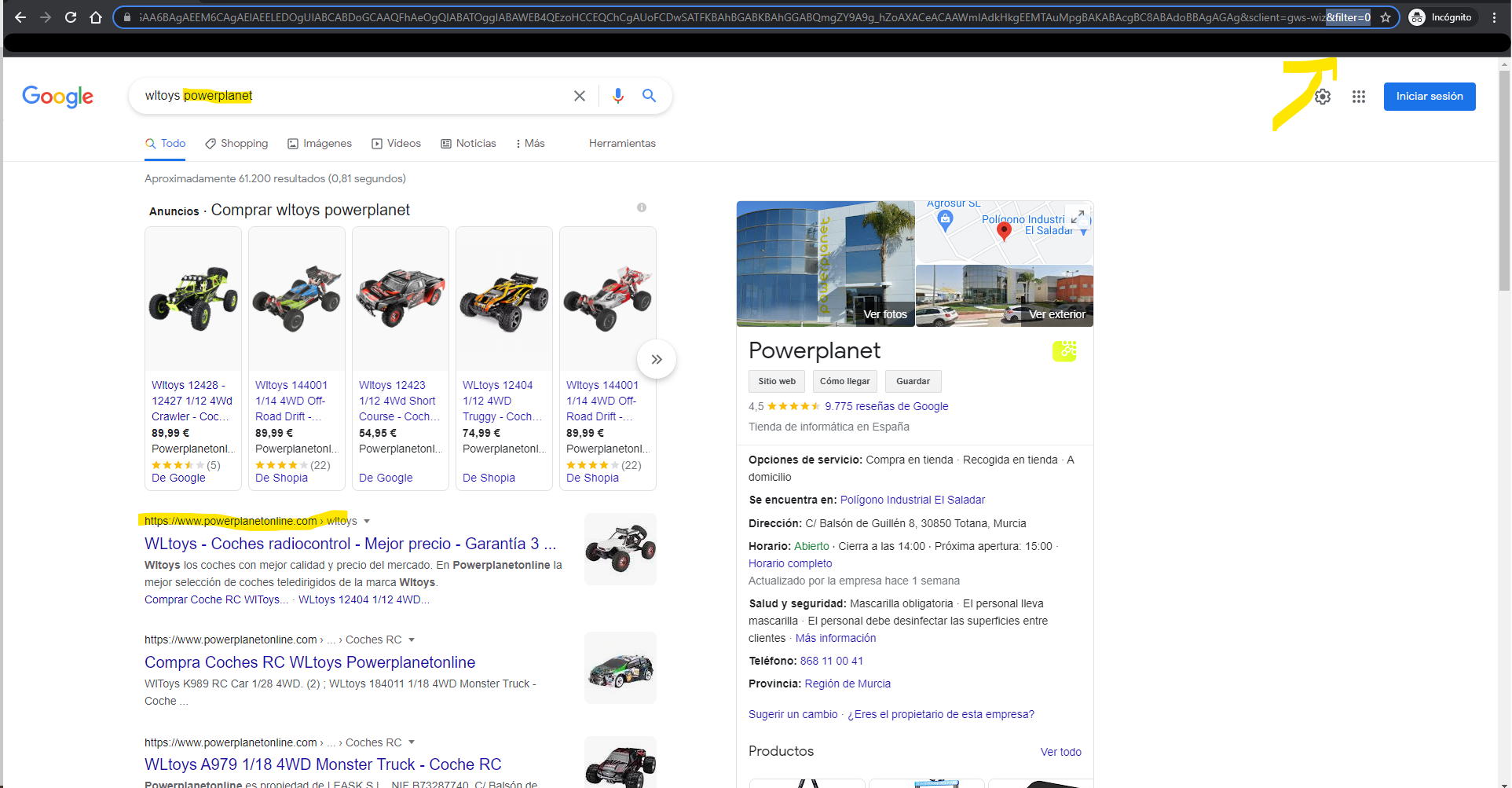This screenshot has height=788, width=1512.
Task: Switch to the Videos tab
Action: 397,144
